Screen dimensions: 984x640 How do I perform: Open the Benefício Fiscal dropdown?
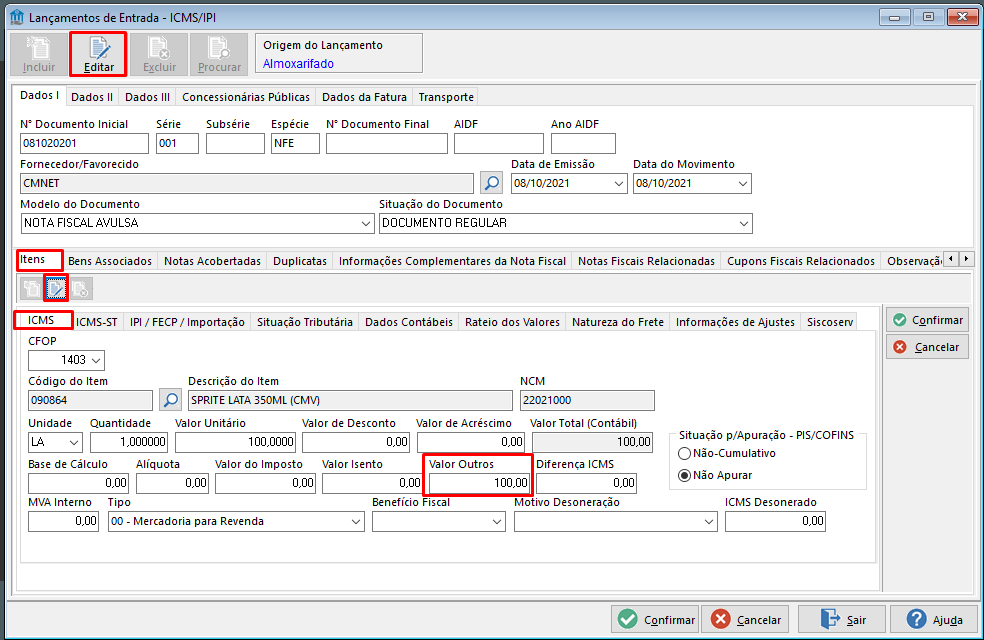[498, 521]
